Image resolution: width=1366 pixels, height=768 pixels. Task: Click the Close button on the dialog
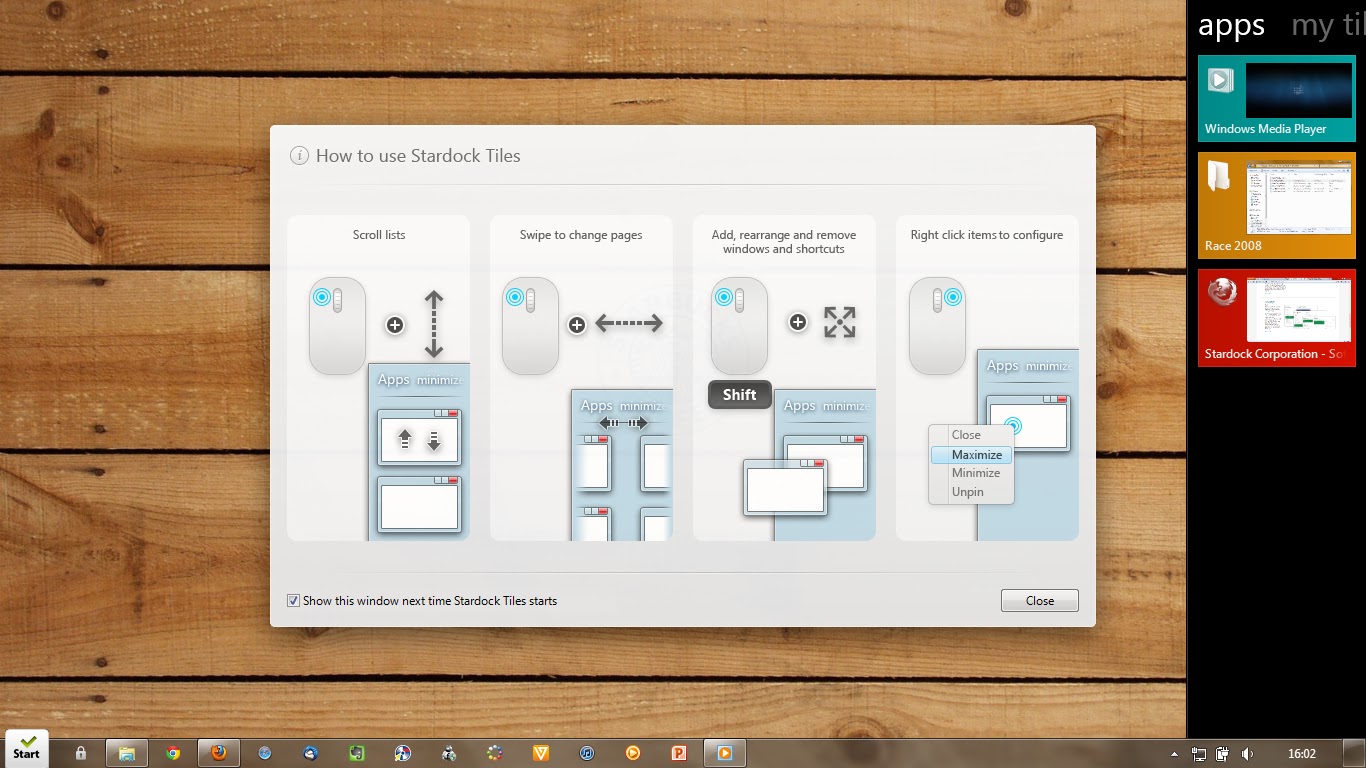click(x=1039, y=600)
